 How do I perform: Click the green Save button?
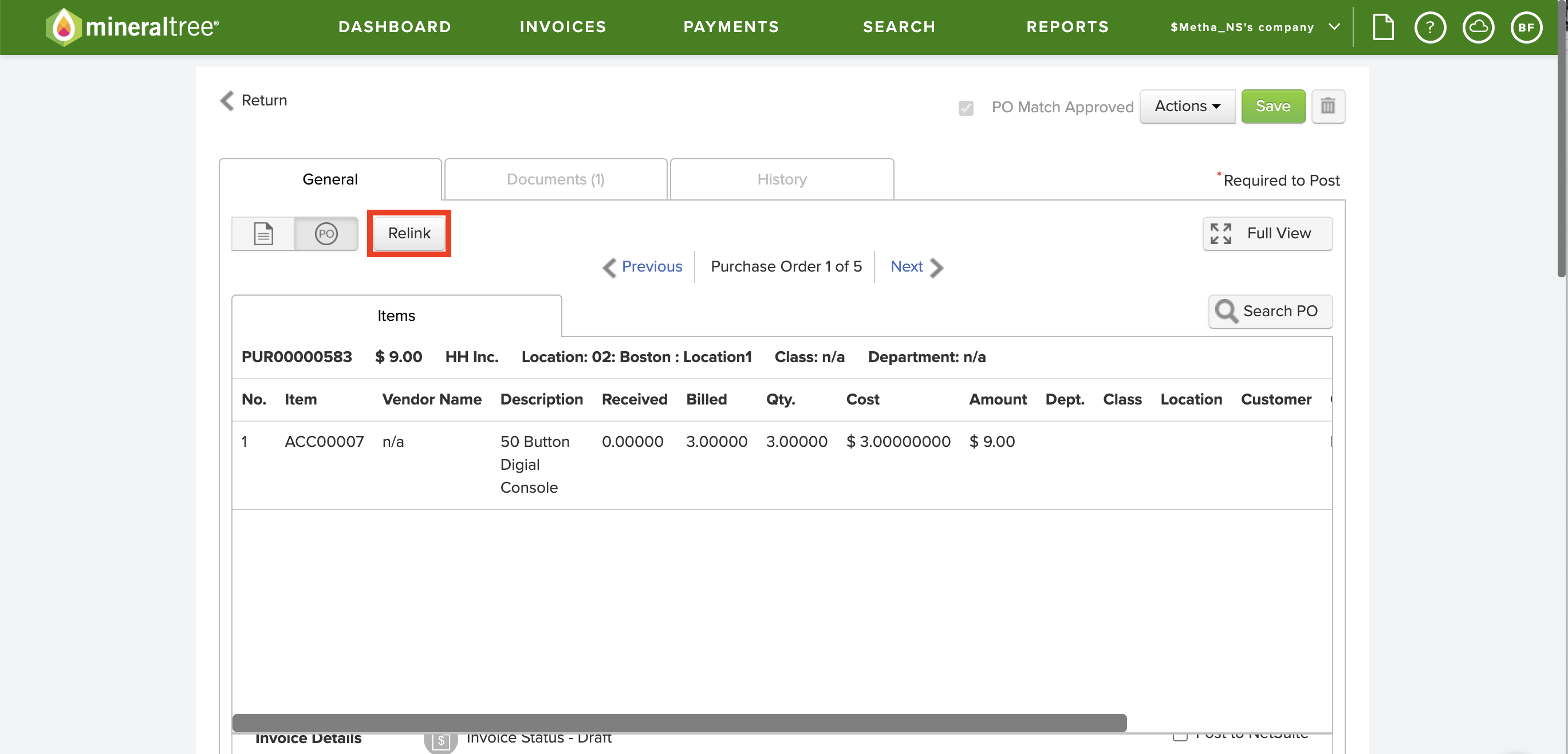click(x=1272, y=107)
